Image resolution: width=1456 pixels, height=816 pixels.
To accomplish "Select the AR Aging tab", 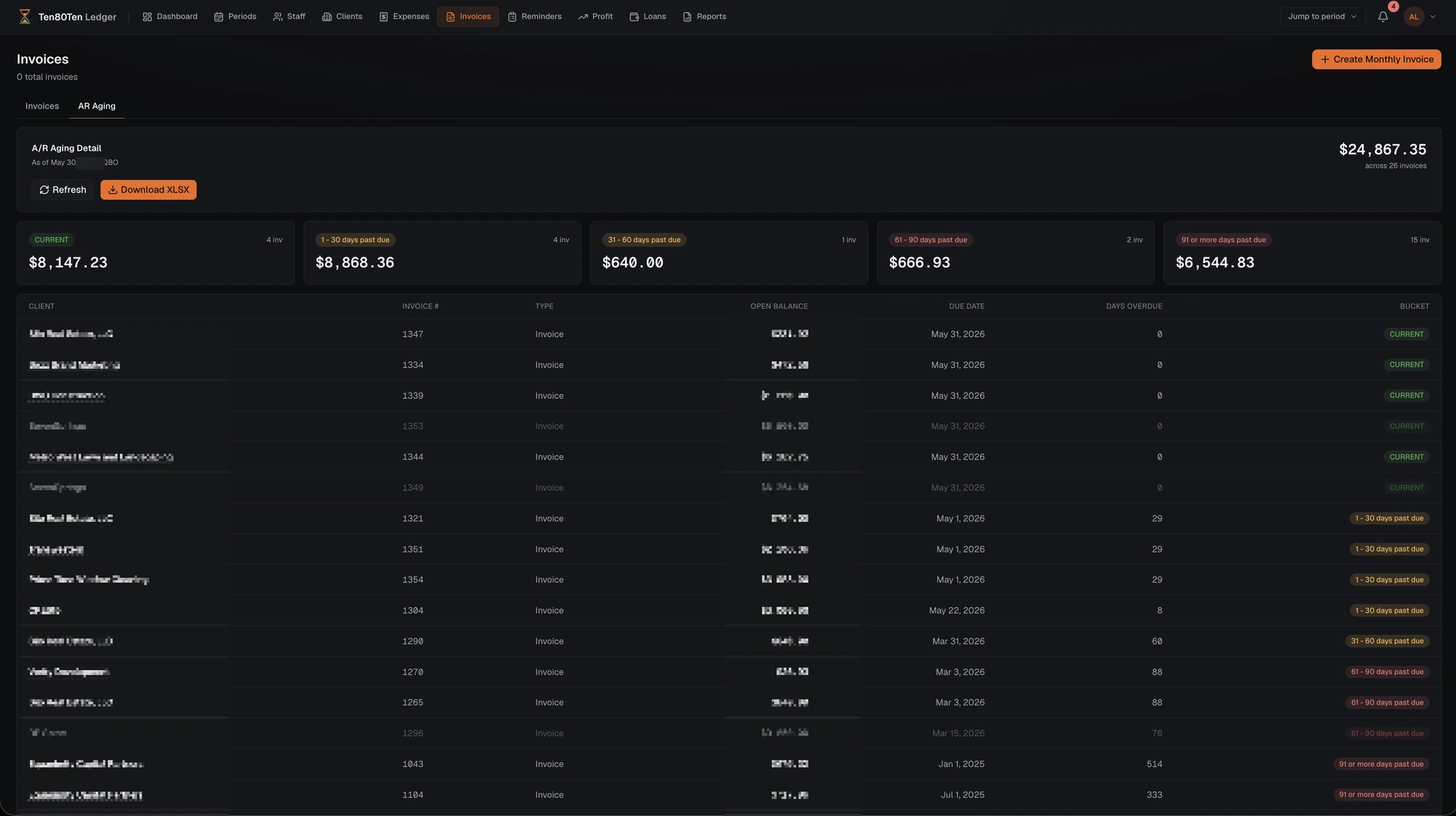I will coord(97,106).
